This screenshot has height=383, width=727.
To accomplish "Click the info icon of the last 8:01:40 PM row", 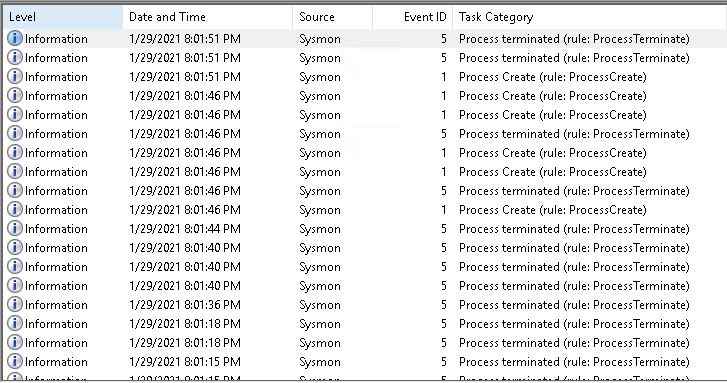I will (15, 286).
